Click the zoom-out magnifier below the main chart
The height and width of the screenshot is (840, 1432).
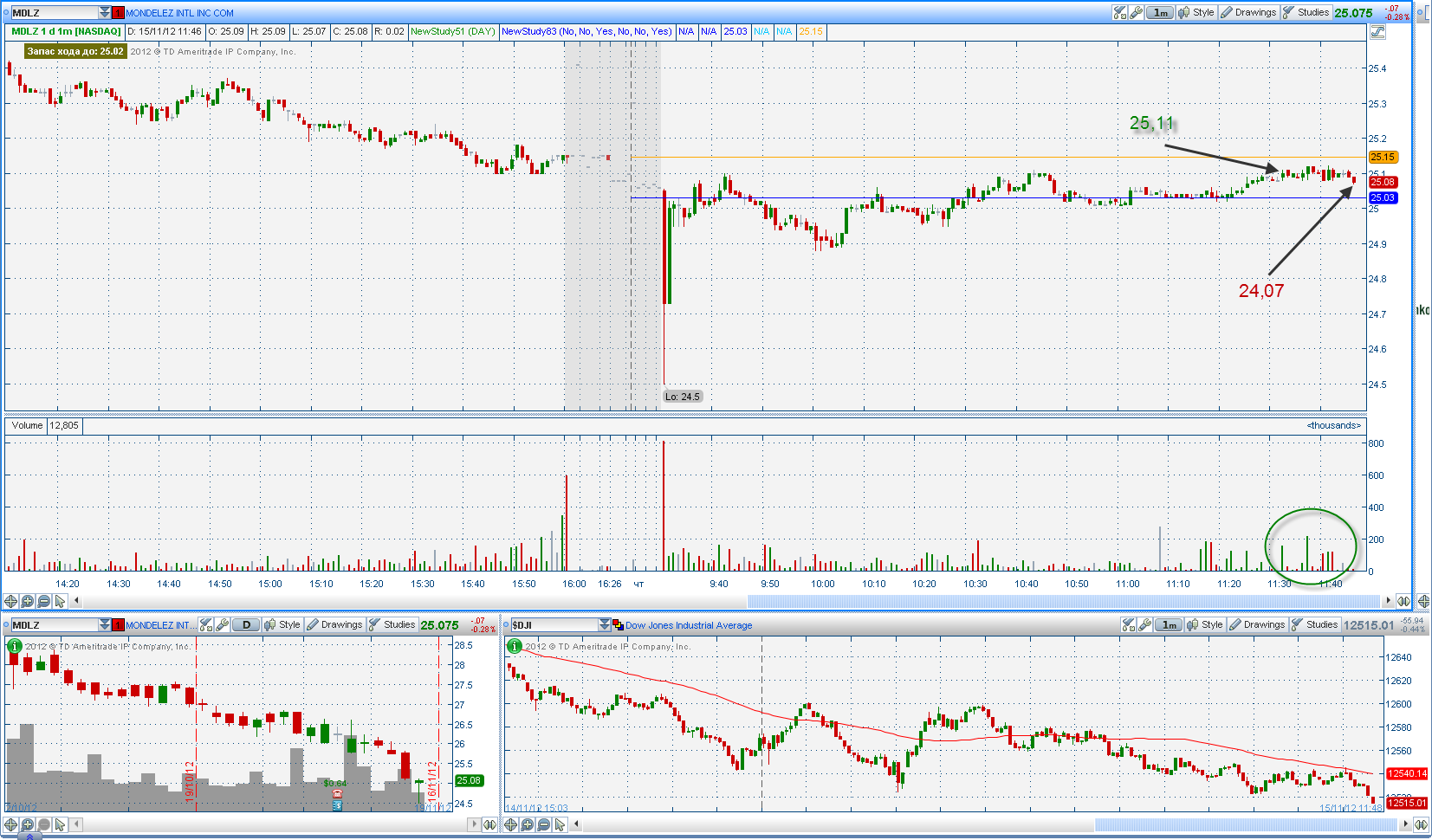click(43, 601)
